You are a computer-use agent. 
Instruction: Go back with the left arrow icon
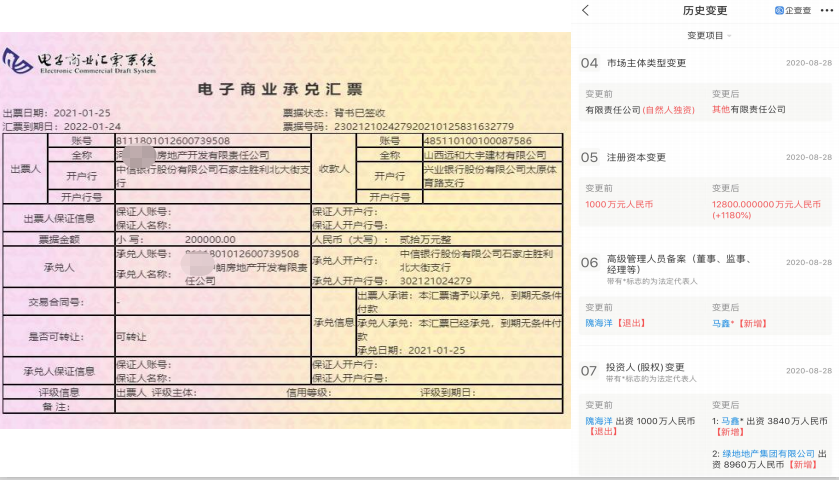point(585,10)
